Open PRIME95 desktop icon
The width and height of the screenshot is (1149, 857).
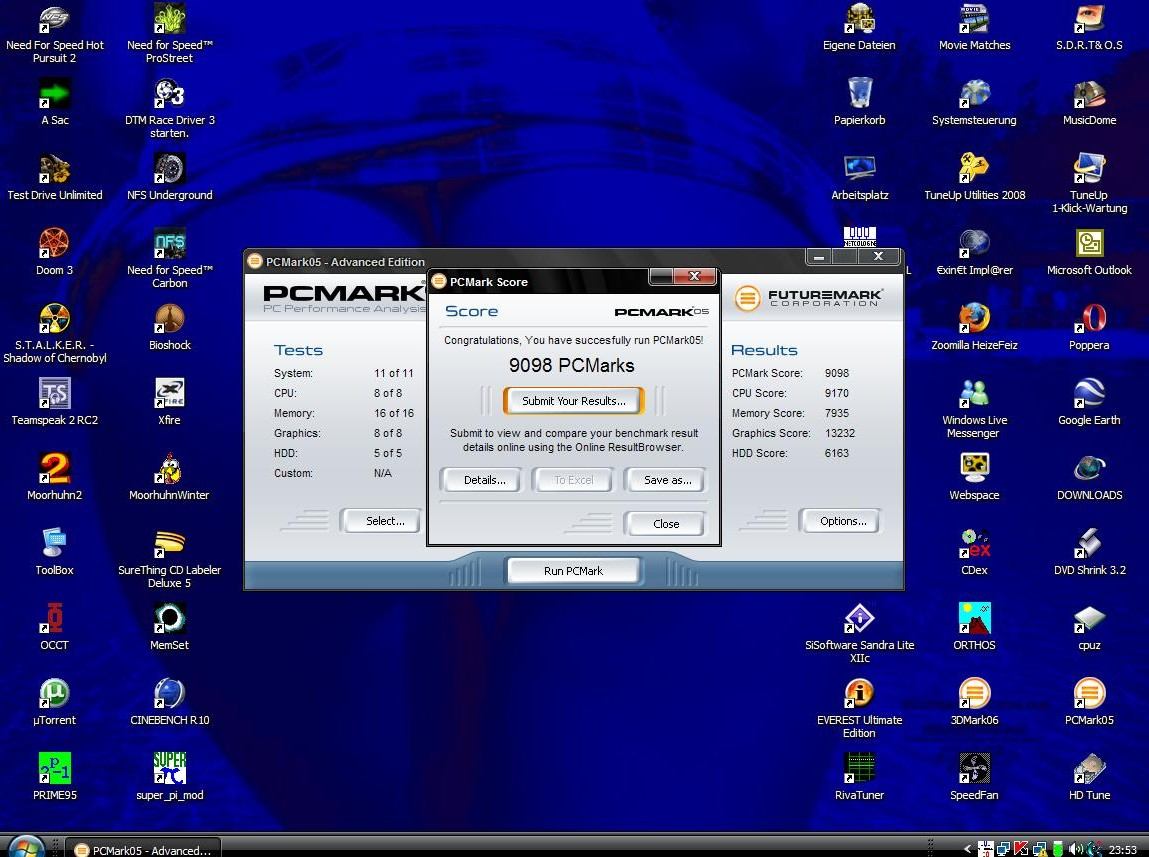tap(54, 768)
